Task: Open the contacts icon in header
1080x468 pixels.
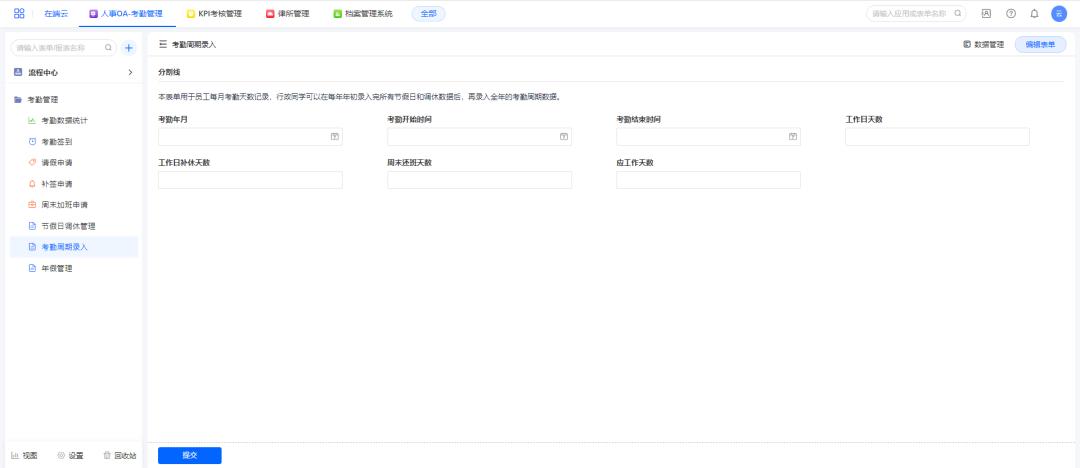Action: click(x=986, y=13)
